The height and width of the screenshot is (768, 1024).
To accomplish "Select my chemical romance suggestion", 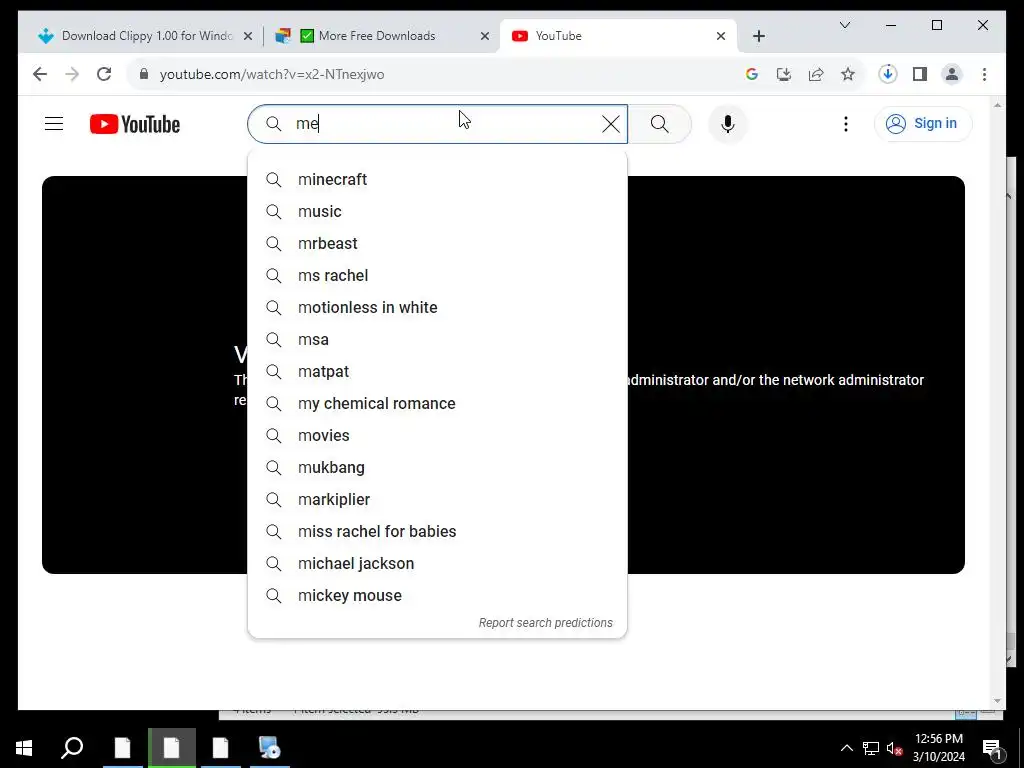I will point(438,404).
